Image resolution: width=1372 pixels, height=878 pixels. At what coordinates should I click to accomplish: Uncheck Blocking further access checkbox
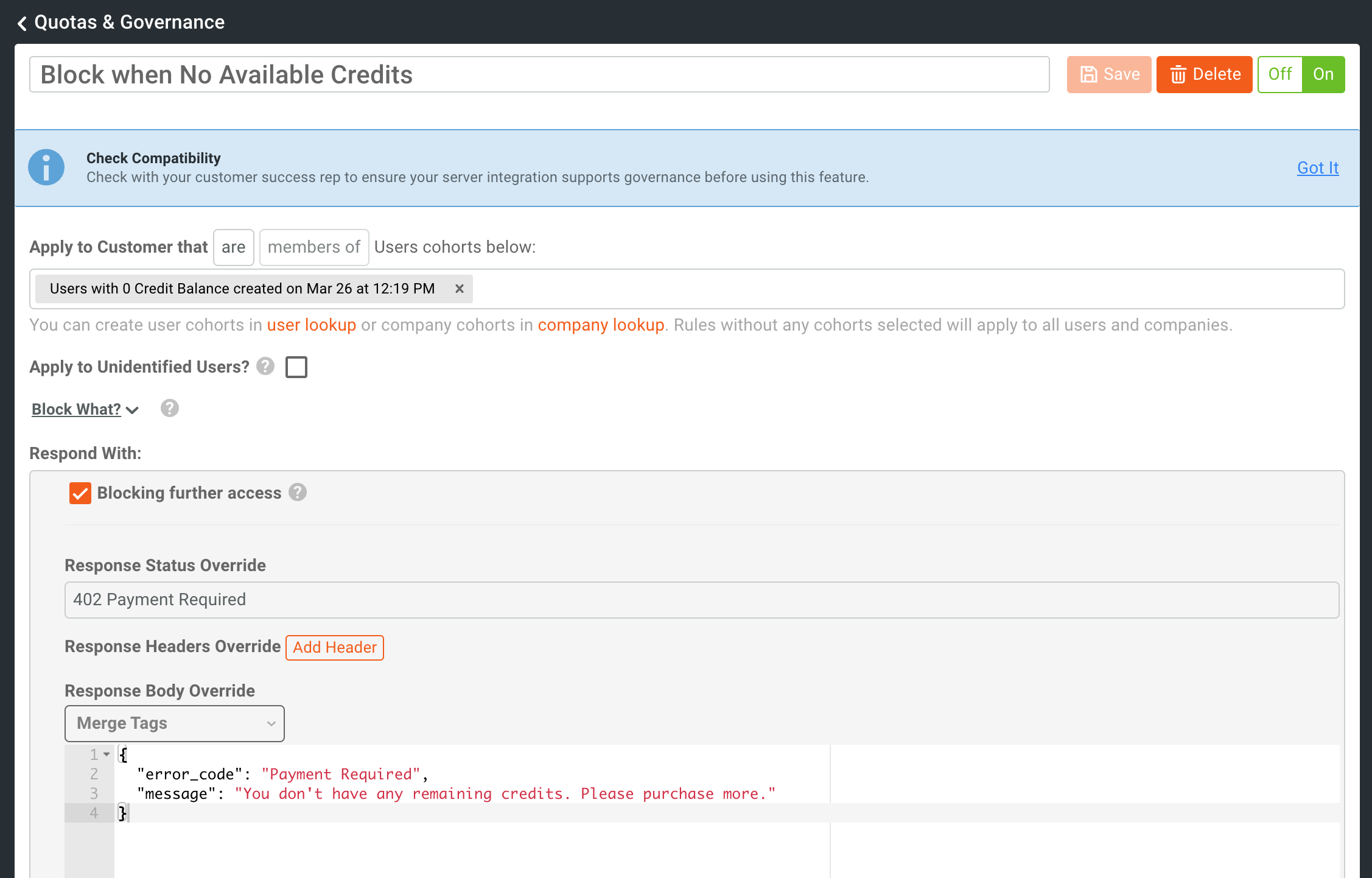tap(80, 493)
